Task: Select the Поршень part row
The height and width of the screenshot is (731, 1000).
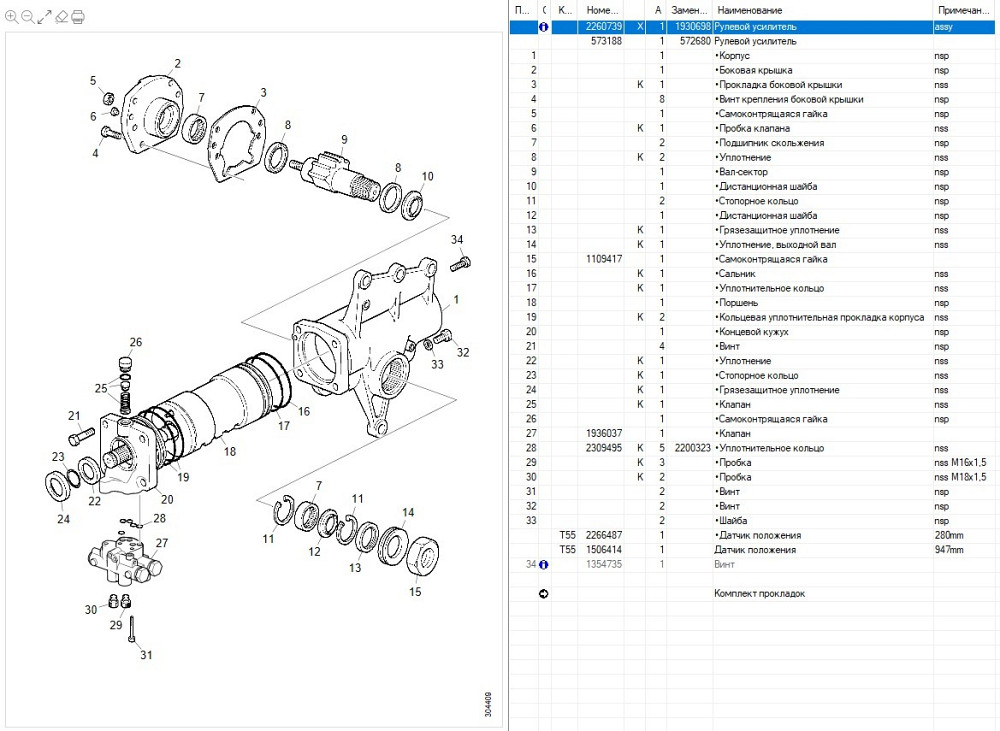Action: (x=738, y=303)
